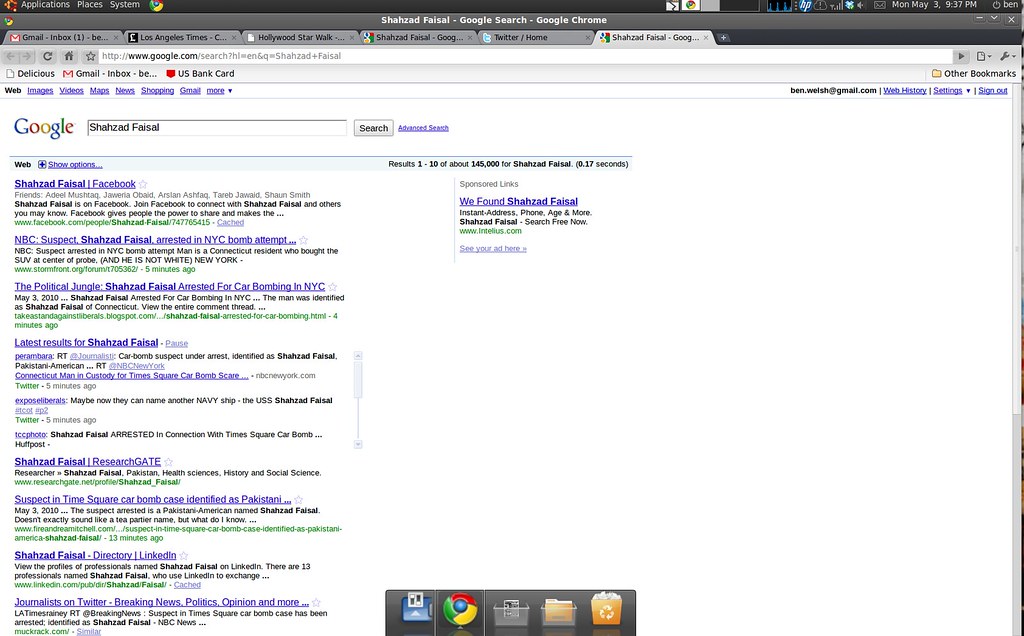1024x636 pixels.
Task: Star the Shahzad Faisal Facebook result
Action: (143, 184)
